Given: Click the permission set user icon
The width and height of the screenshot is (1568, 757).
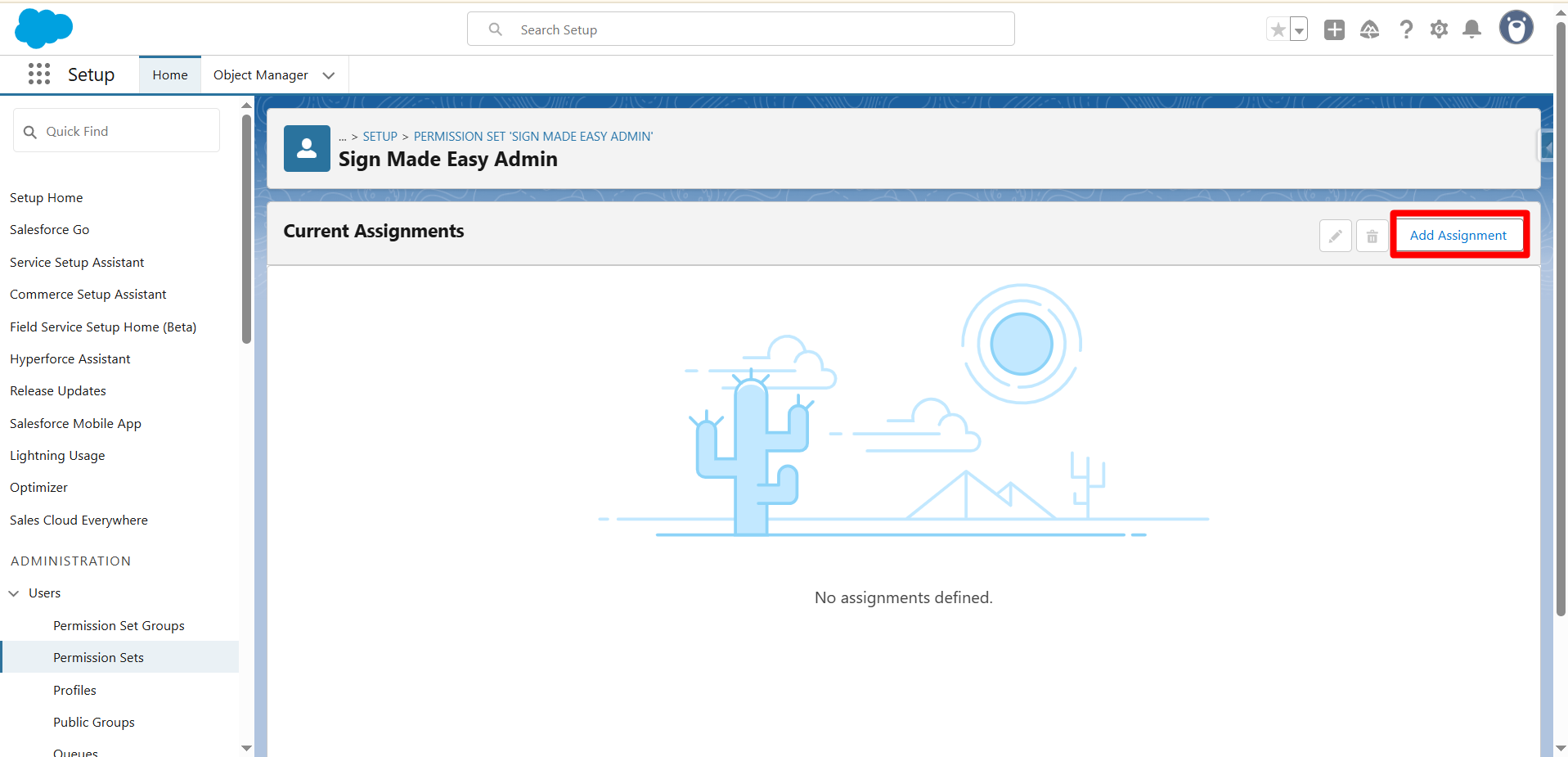Looking at the screenshot, I should 307,148.
